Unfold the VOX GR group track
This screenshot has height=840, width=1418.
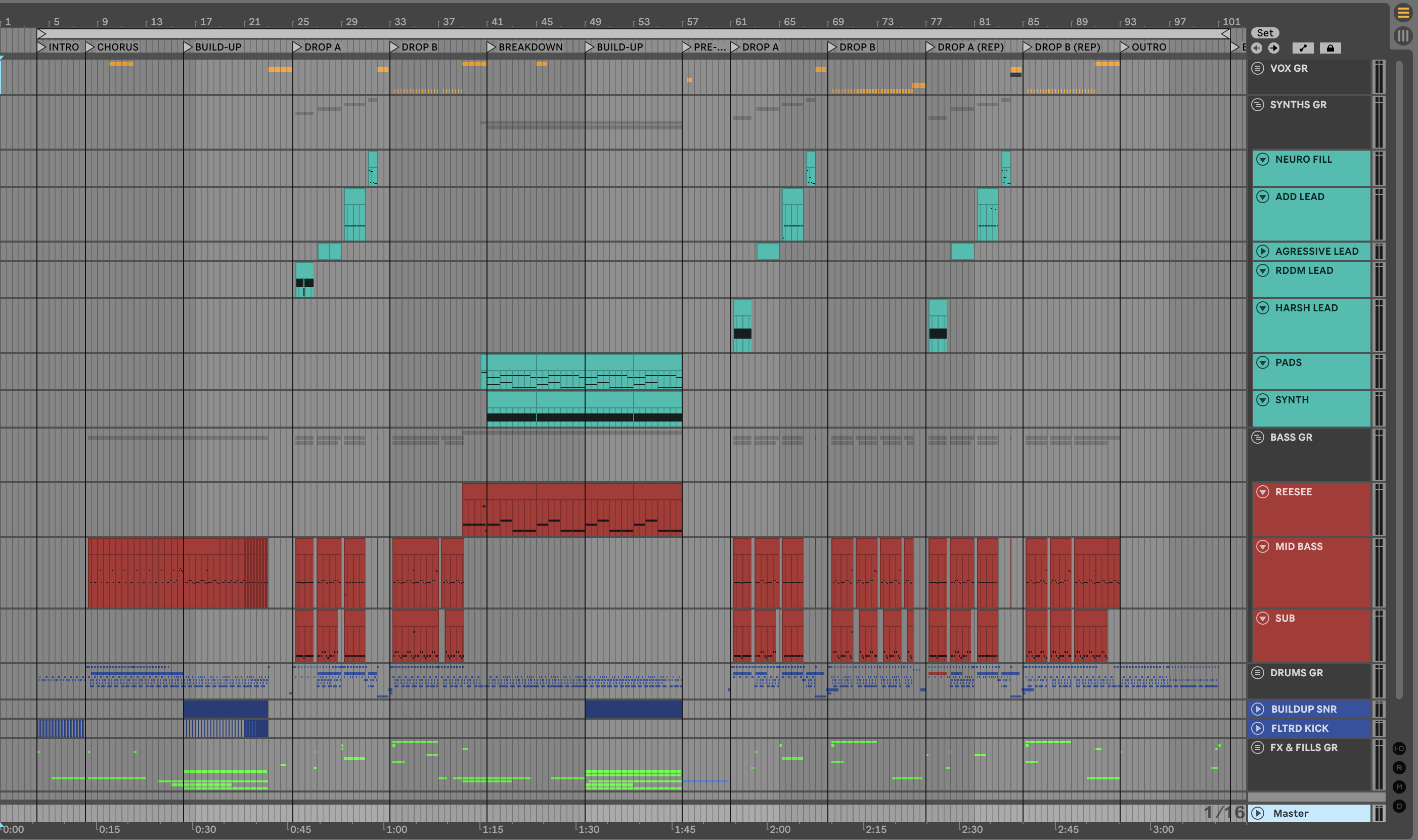click(1257, 69)
